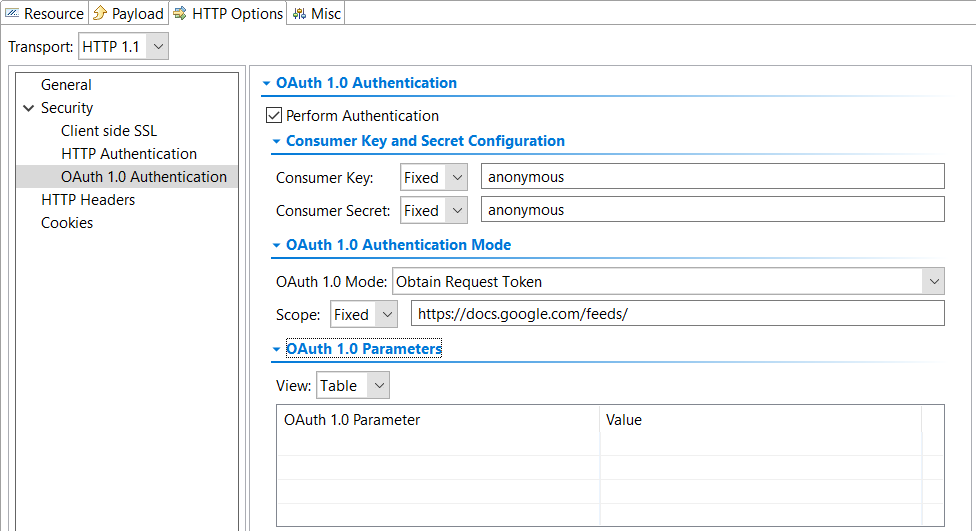Image resolution: width=976 pixels, height=531 pixels.
Task: Collapse OAuth 1.0 Authentication Mode section
Action: [276, 245]
